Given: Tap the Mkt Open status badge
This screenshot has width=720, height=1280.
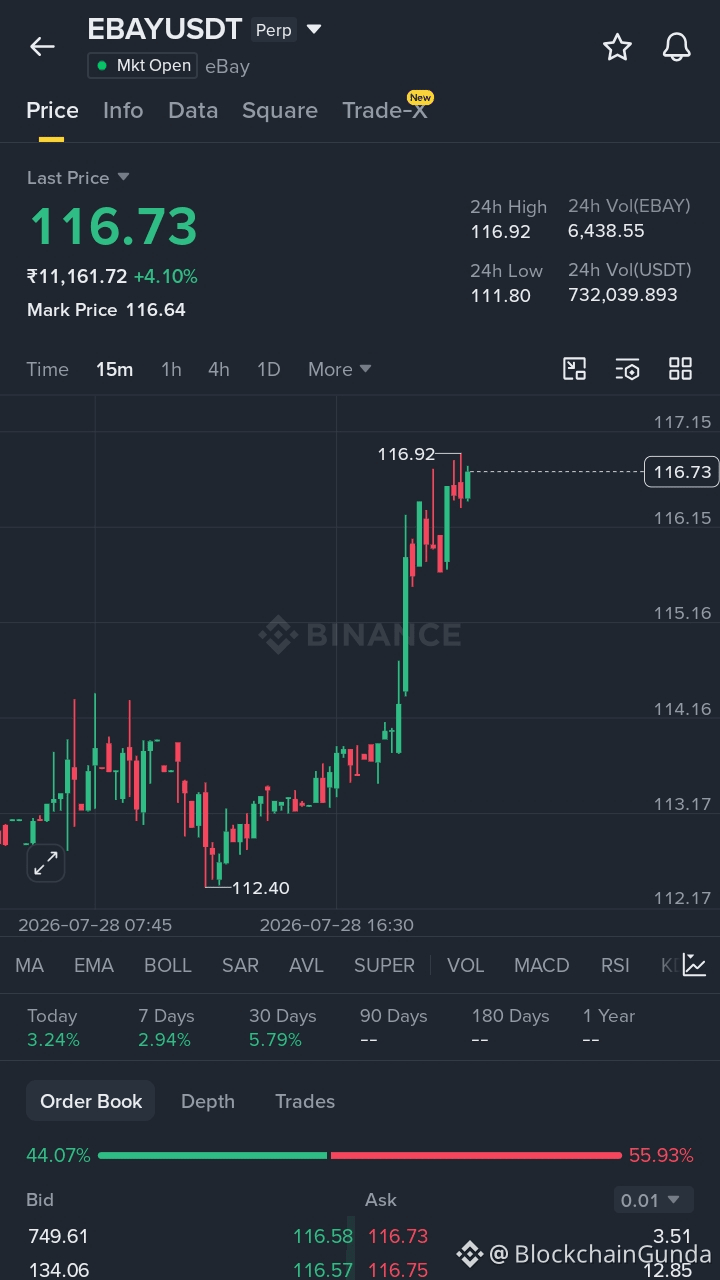Looking at the screenshot, I should [142, 66].
